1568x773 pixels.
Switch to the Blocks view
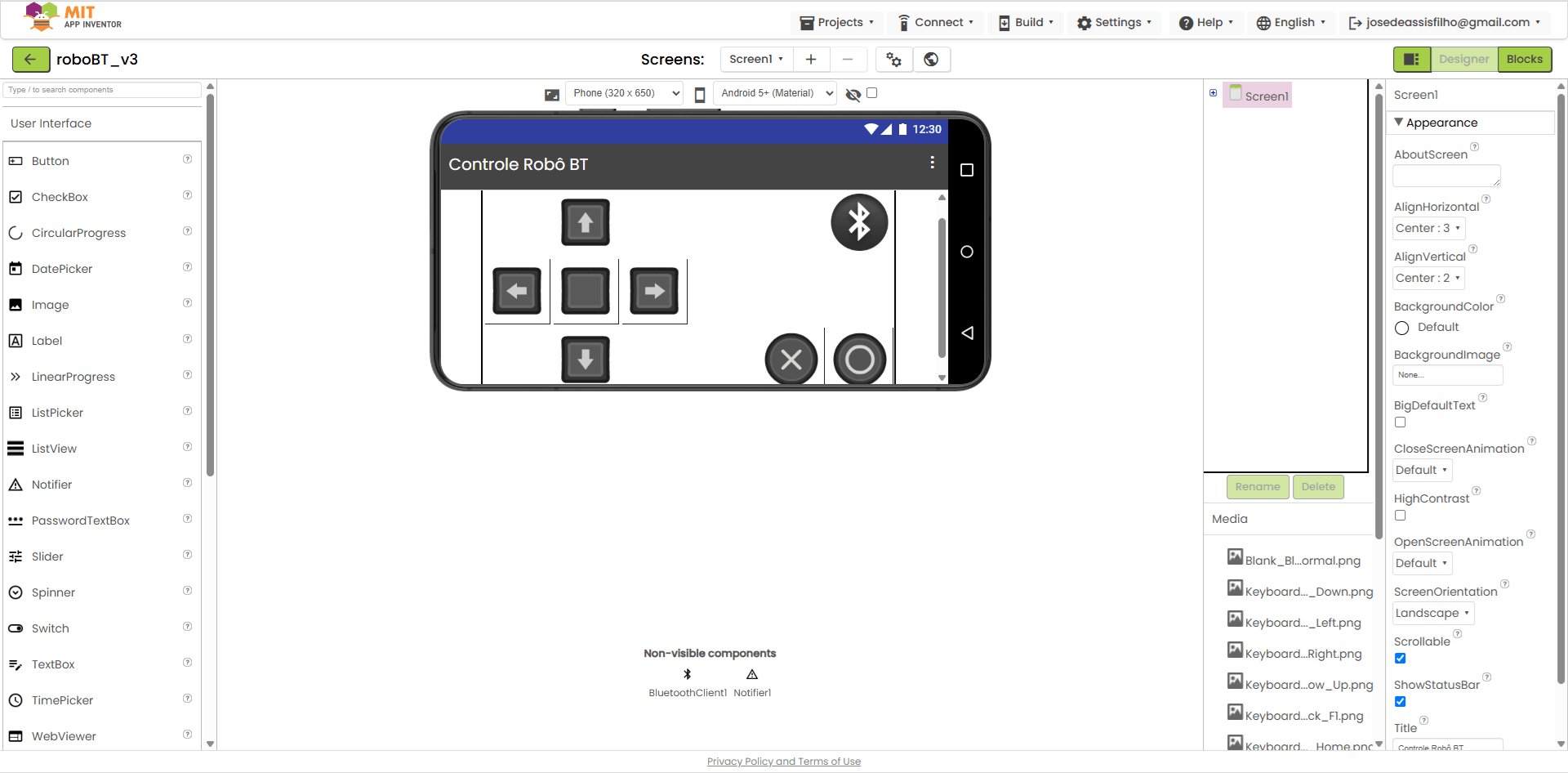point(1524,59)
